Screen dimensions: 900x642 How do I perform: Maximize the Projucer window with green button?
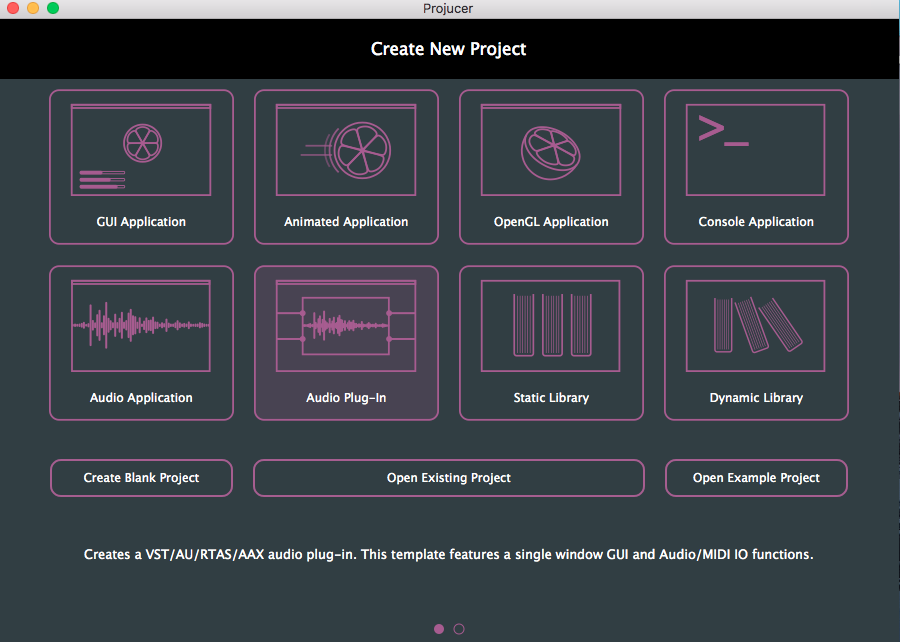pos(53,8)
